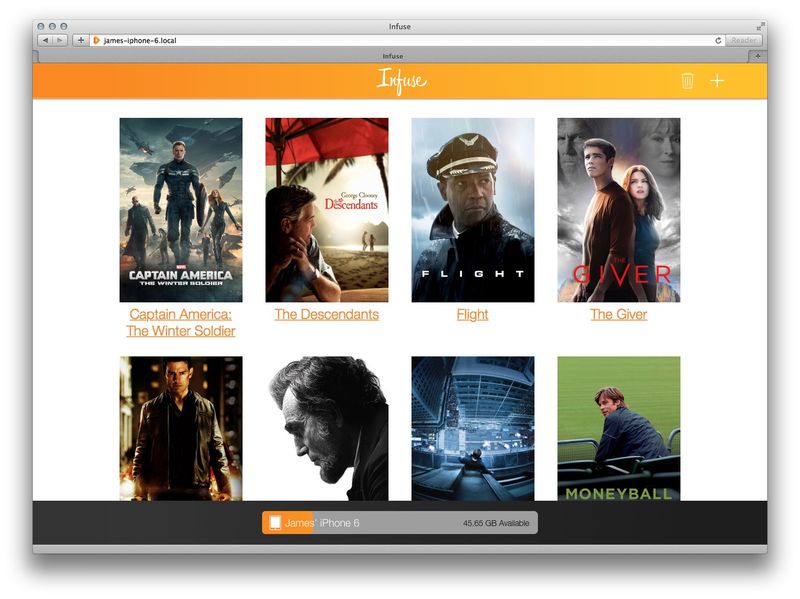The height and width of the screenshot is (599, 800).
Task: Click the James' iPhone 6 storage bar
Action: [400, 522]
